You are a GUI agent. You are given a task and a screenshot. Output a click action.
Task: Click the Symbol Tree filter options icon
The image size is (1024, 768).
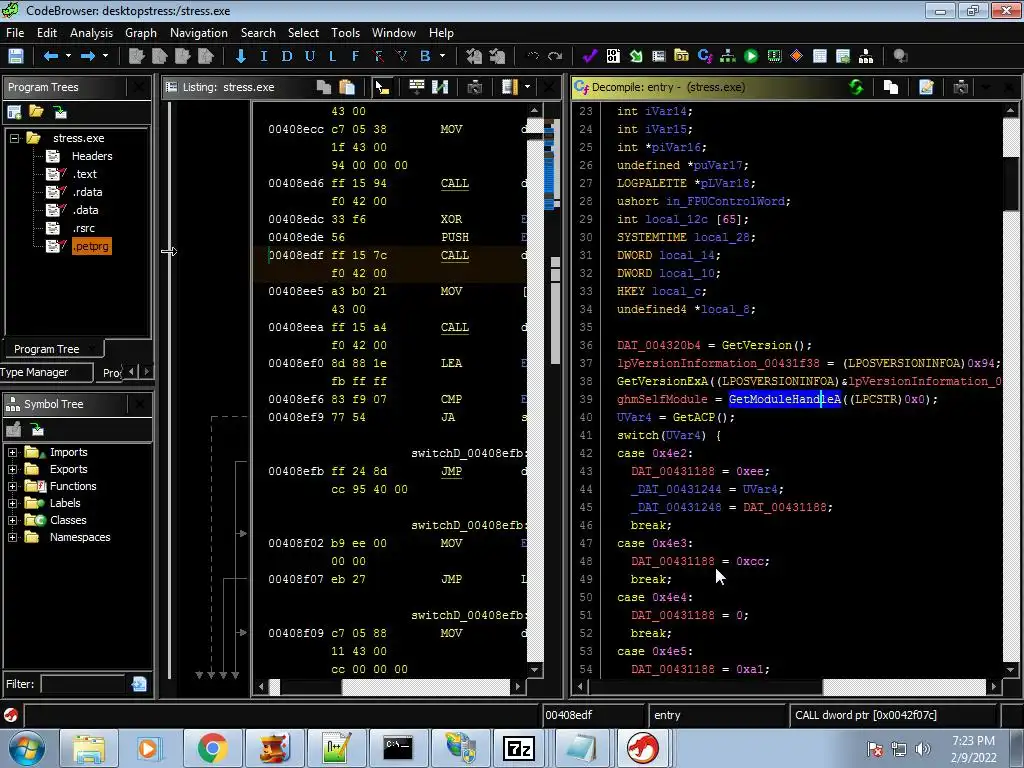(x=139, y=684)
